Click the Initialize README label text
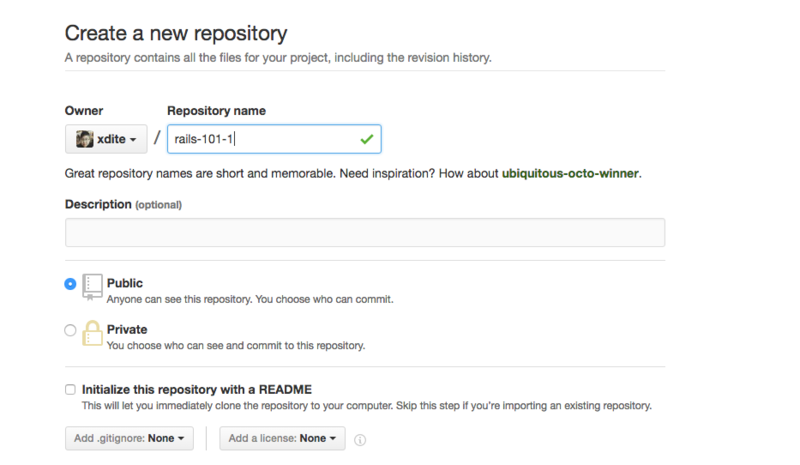The image size is (800, 465). pyautogui.click(x=197, y=389)
